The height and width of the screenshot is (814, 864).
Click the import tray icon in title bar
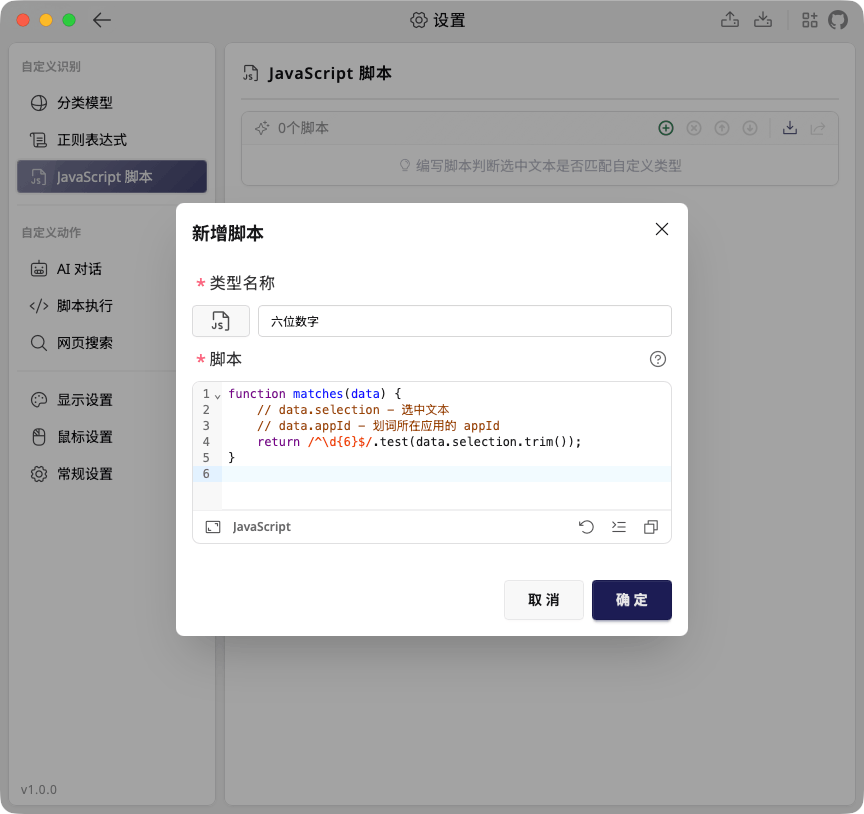point(763,20)
